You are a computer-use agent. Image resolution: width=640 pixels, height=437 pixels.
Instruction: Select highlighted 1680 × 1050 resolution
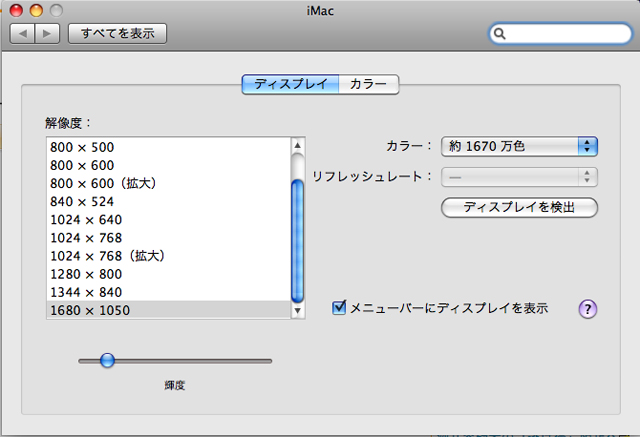(169, 310)
